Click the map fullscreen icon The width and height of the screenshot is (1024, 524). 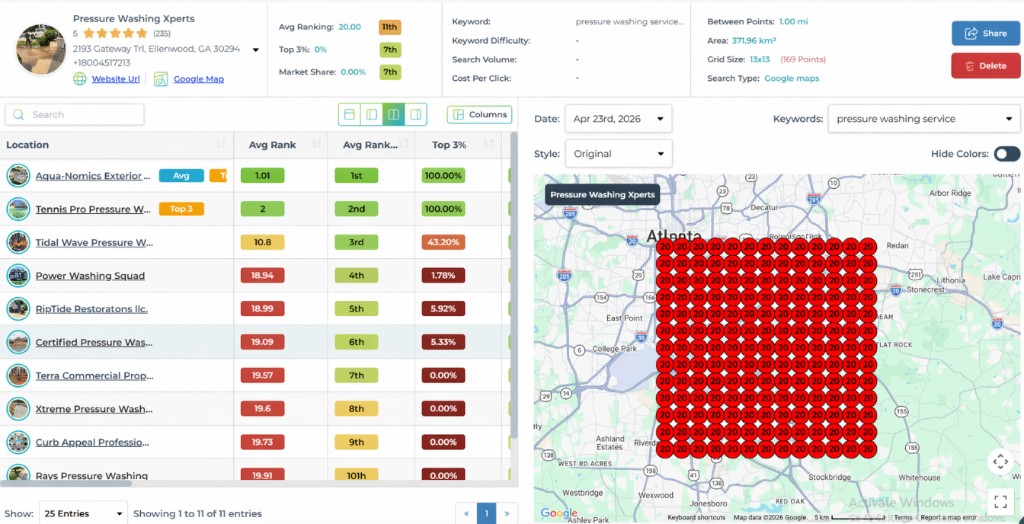click(1000, 500)
